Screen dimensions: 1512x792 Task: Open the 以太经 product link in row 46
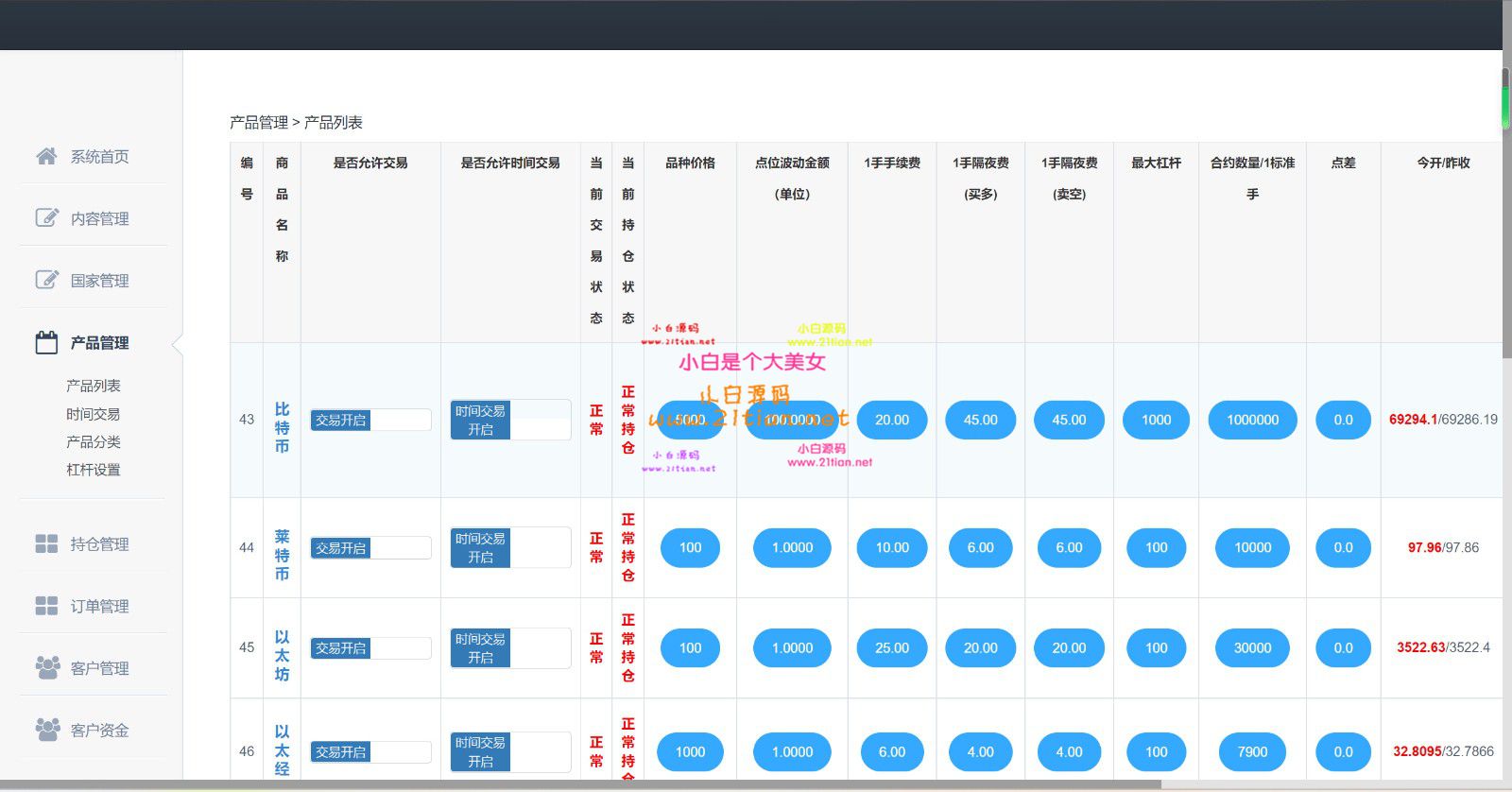(x=282, y=751)
